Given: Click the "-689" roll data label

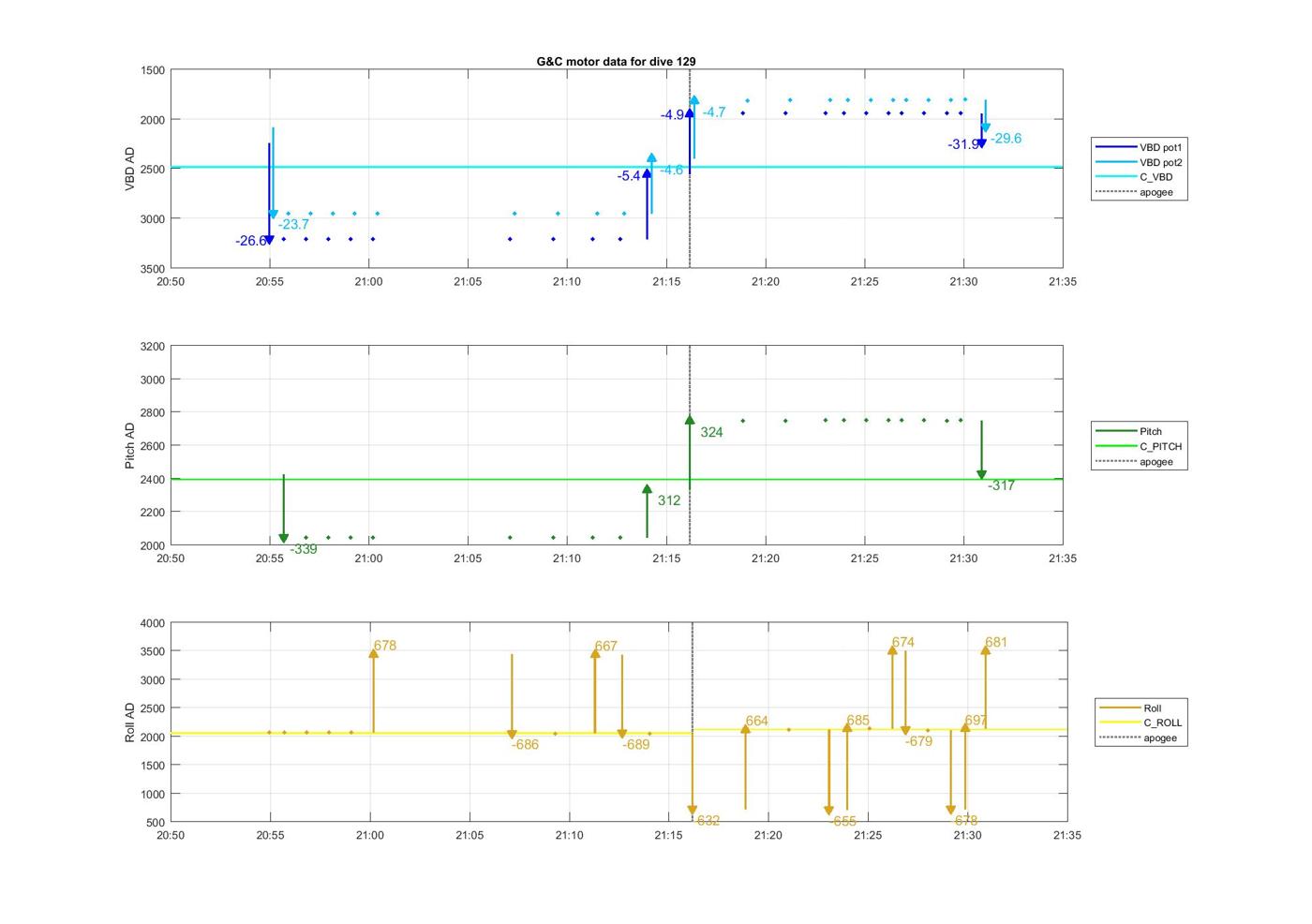Looking at the screenshot, I should click(635, 744).
